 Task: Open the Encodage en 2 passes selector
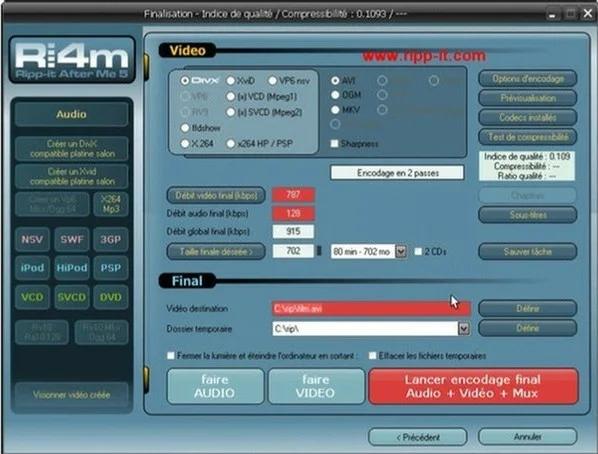point(397,173)
